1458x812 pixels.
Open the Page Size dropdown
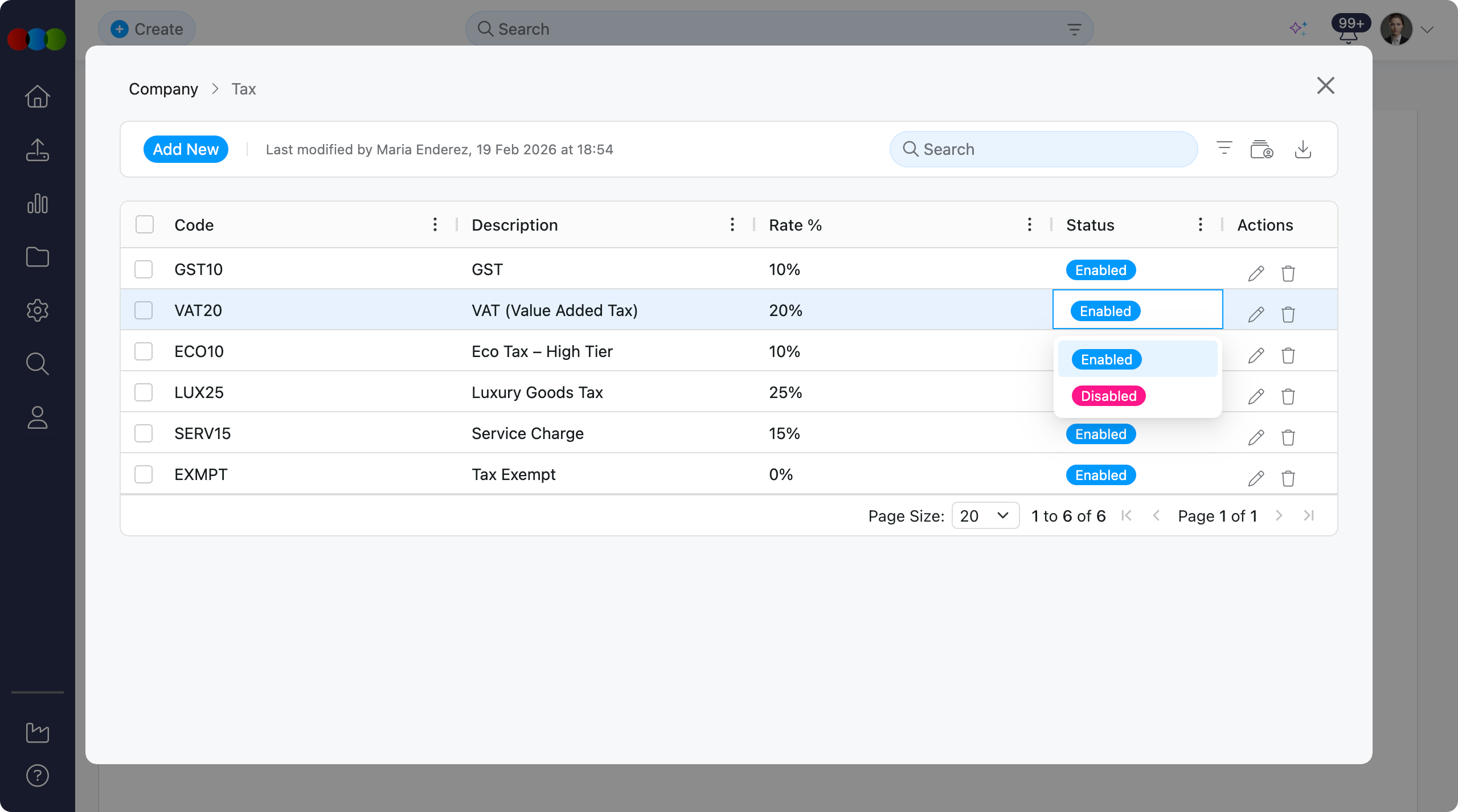(x=985, y=516)
